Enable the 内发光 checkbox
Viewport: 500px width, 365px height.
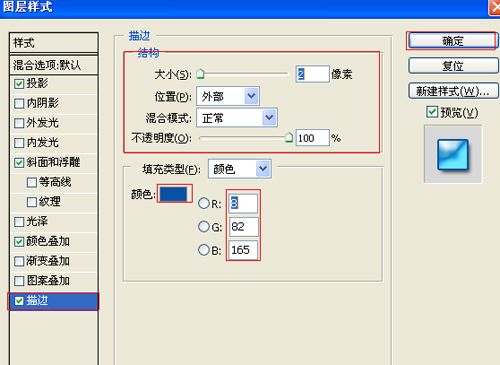coord(19,143)
